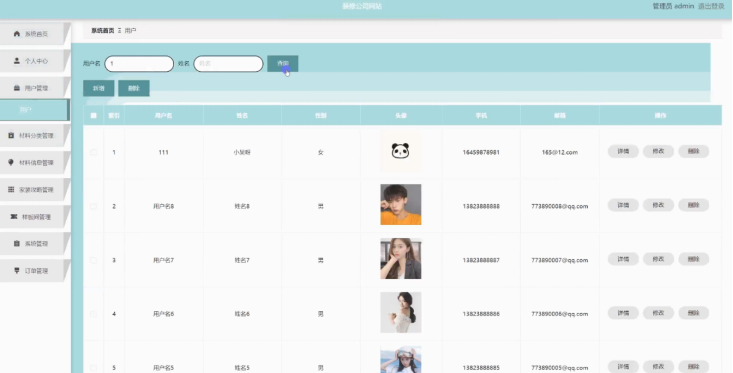Viewport: 733px width, 373px height.
Task: Click the icon beside 材料分类管理
Action: [x=11, y=135]
